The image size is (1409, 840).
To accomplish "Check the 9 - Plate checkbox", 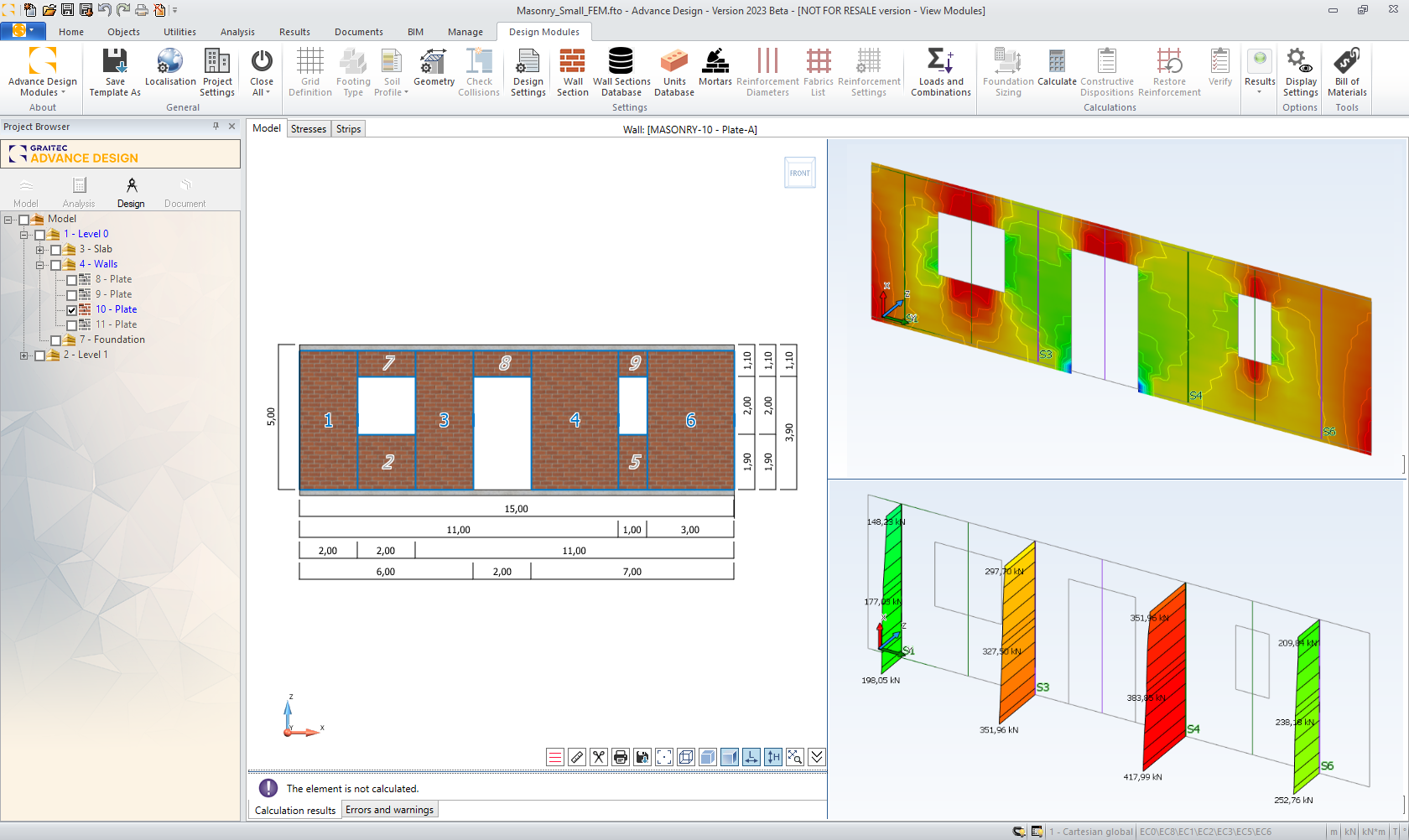I will tap(72, 295).
